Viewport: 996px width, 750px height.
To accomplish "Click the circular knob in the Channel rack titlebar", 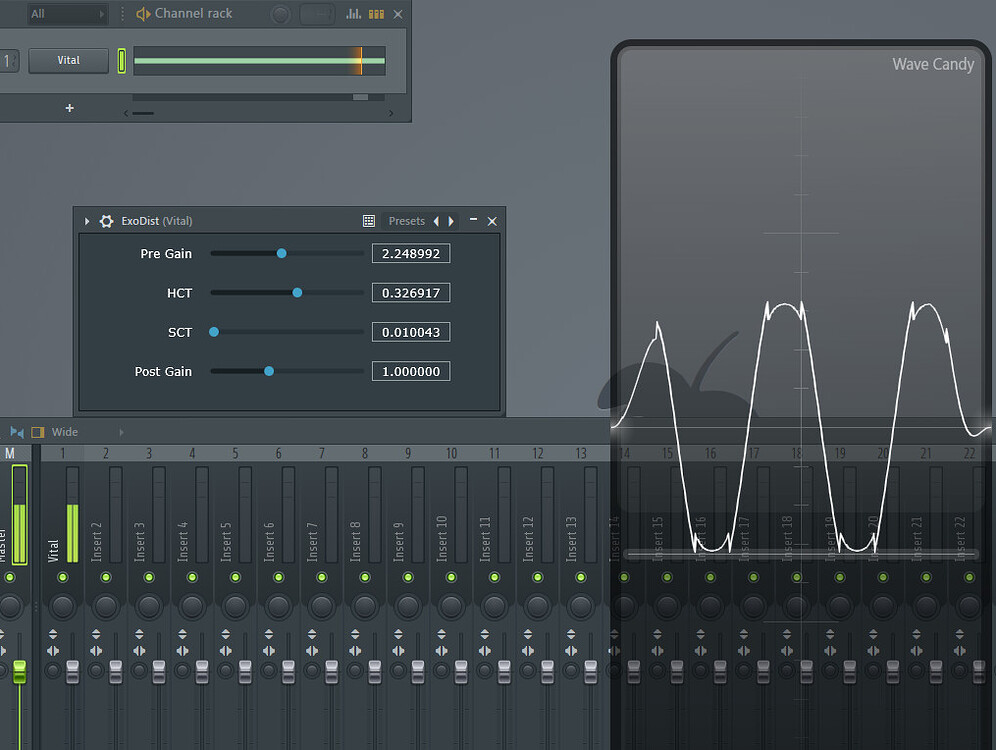I will click(x=278, y=13).
